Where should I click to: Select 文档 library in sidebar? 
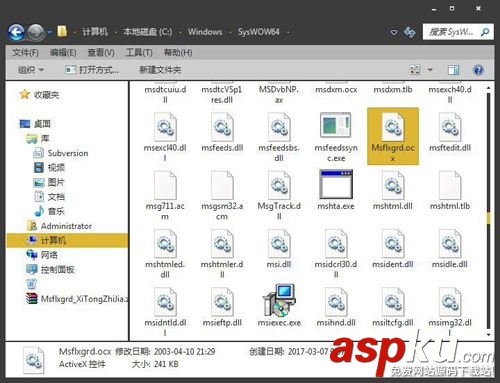point(49,197)
